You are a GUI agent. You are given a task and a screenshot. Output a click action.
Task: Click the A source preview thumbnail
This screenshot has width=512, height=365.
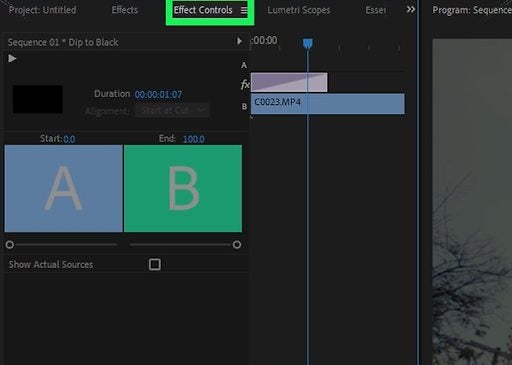tap(63, 188)
